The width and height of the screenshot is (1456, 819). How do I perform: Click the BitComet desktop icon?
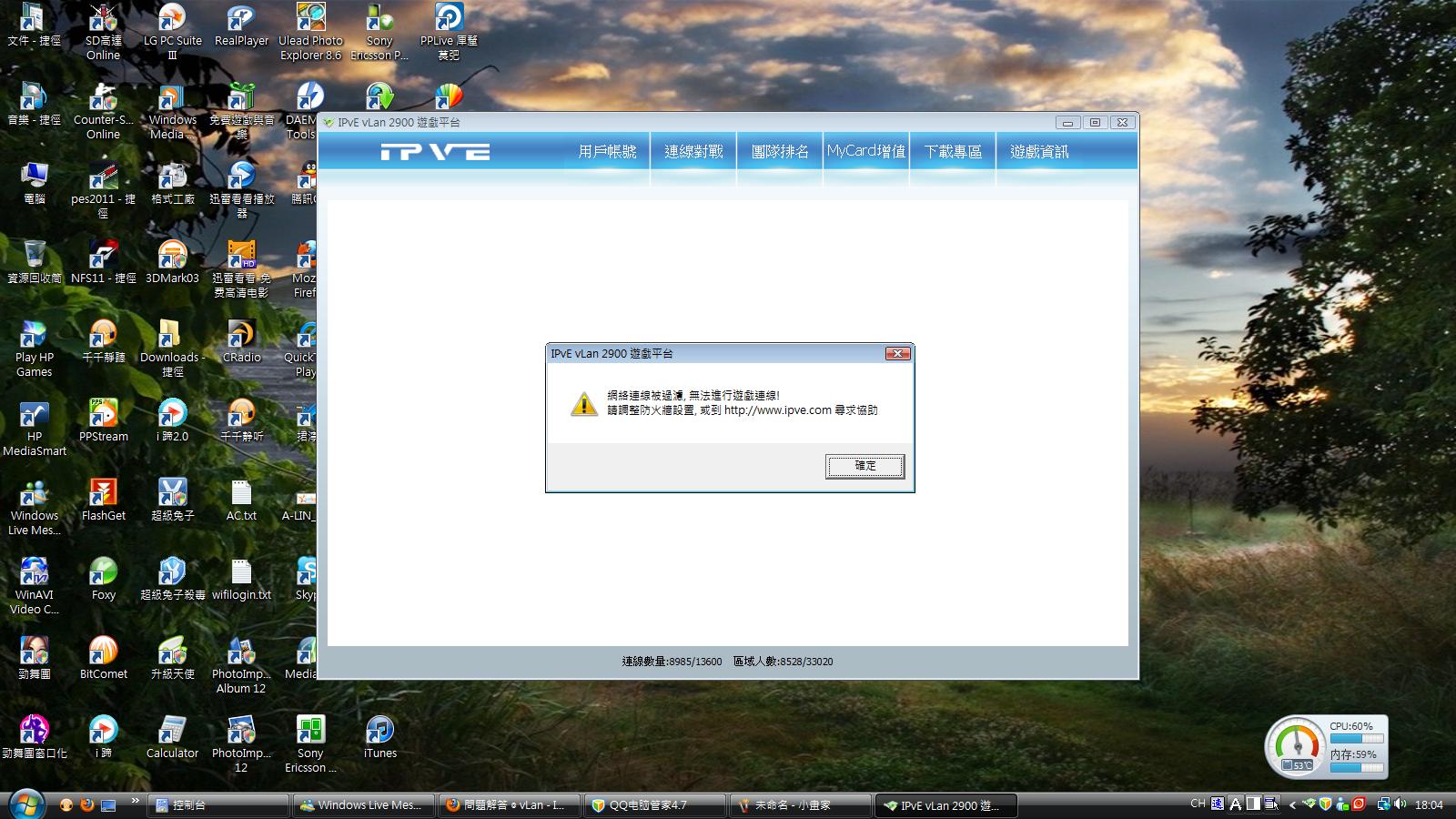click(x=103, y=658)
